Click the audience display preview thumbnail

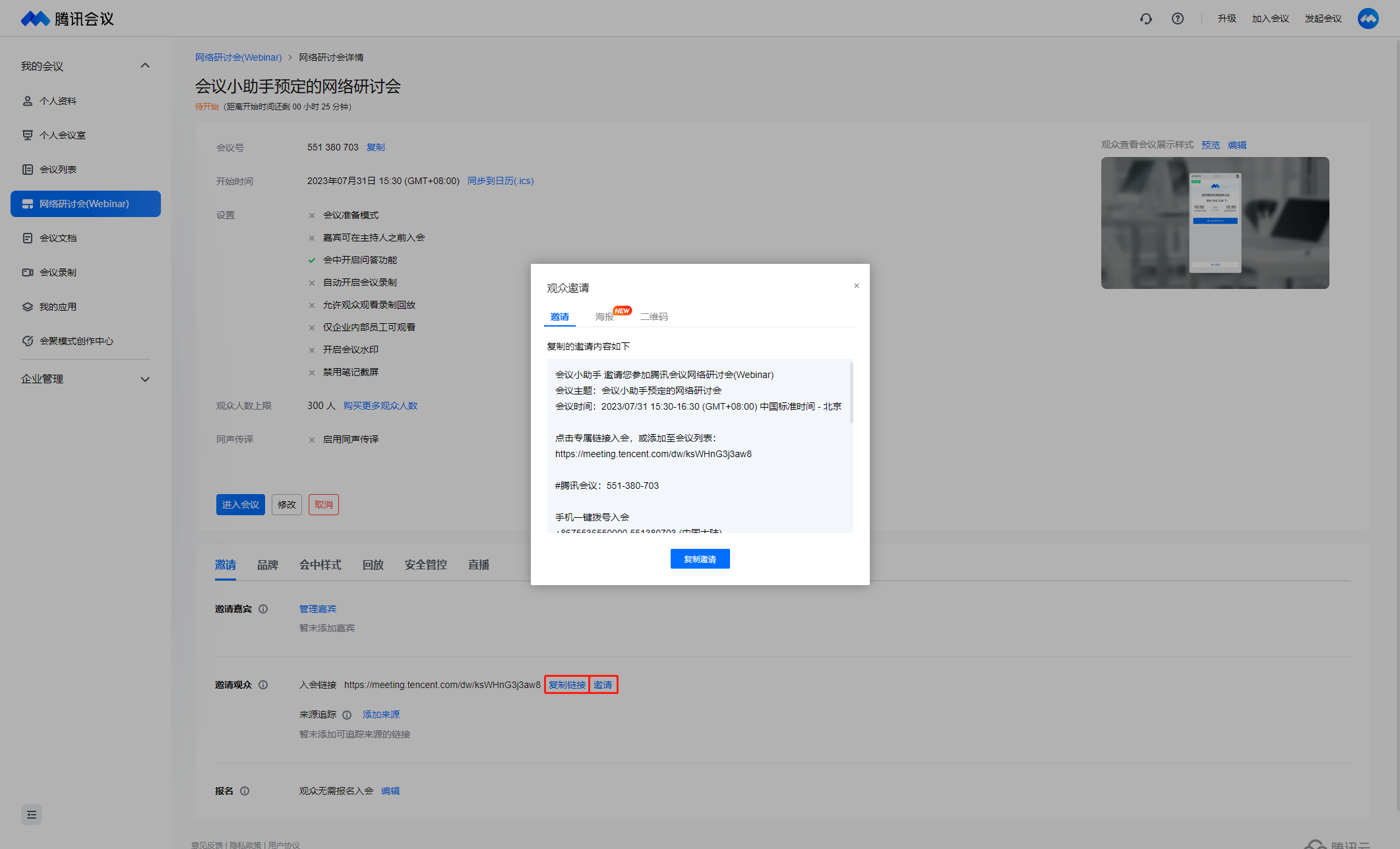pyautogui.click(x=1215, y=223)
